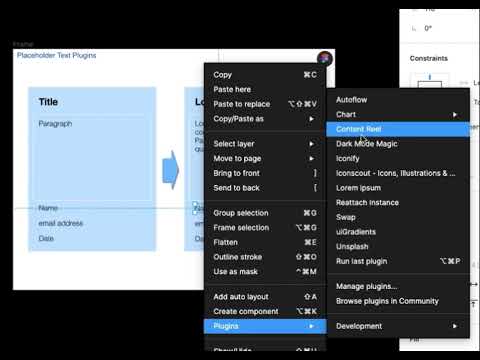Select the blue arrow shape on canvas
Screen dimensions: 480x360
point(170,170)
